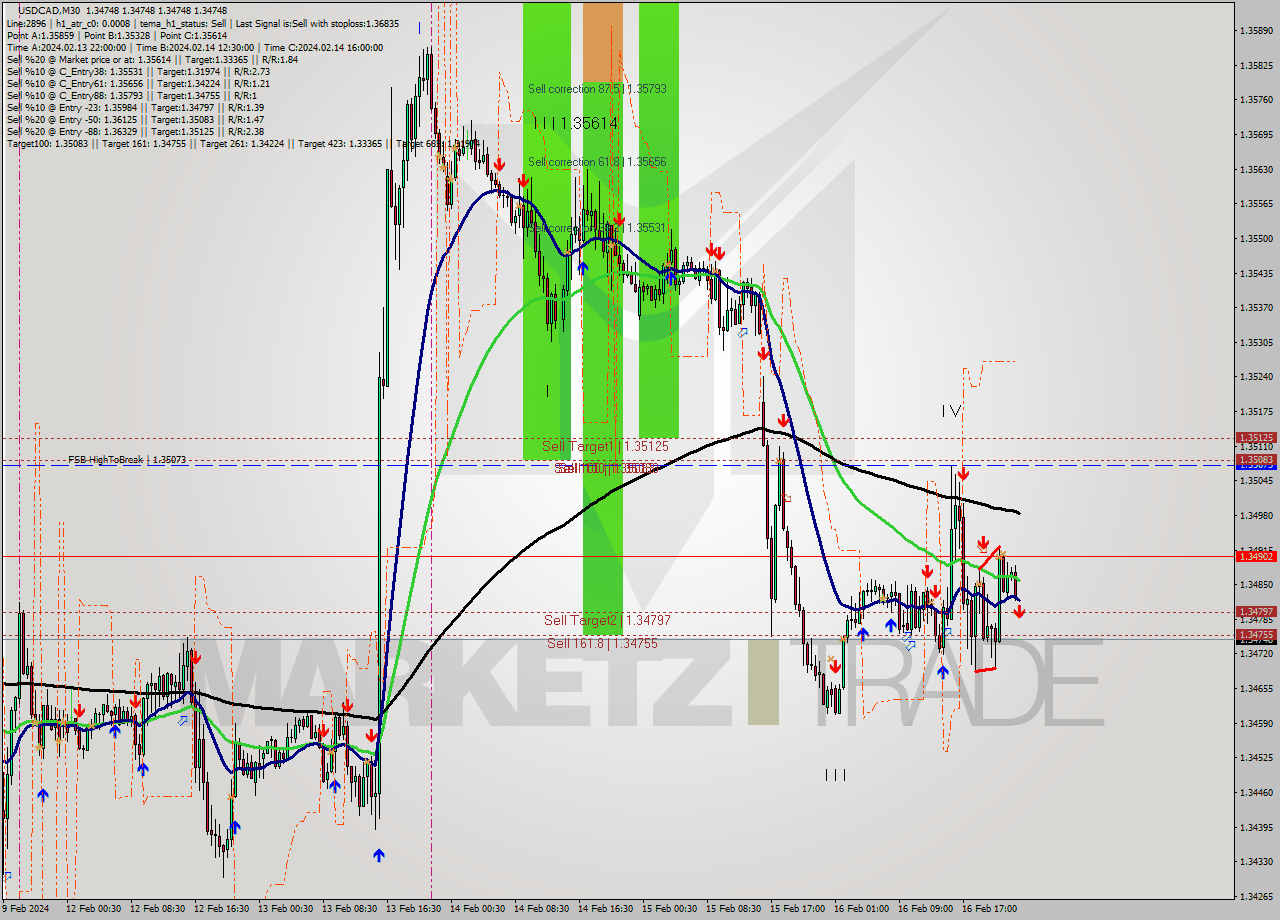This screenshot has width=1280, height=920.
Task: Select 'Sell Target2 | 1.34797' label
Action: 607,620
